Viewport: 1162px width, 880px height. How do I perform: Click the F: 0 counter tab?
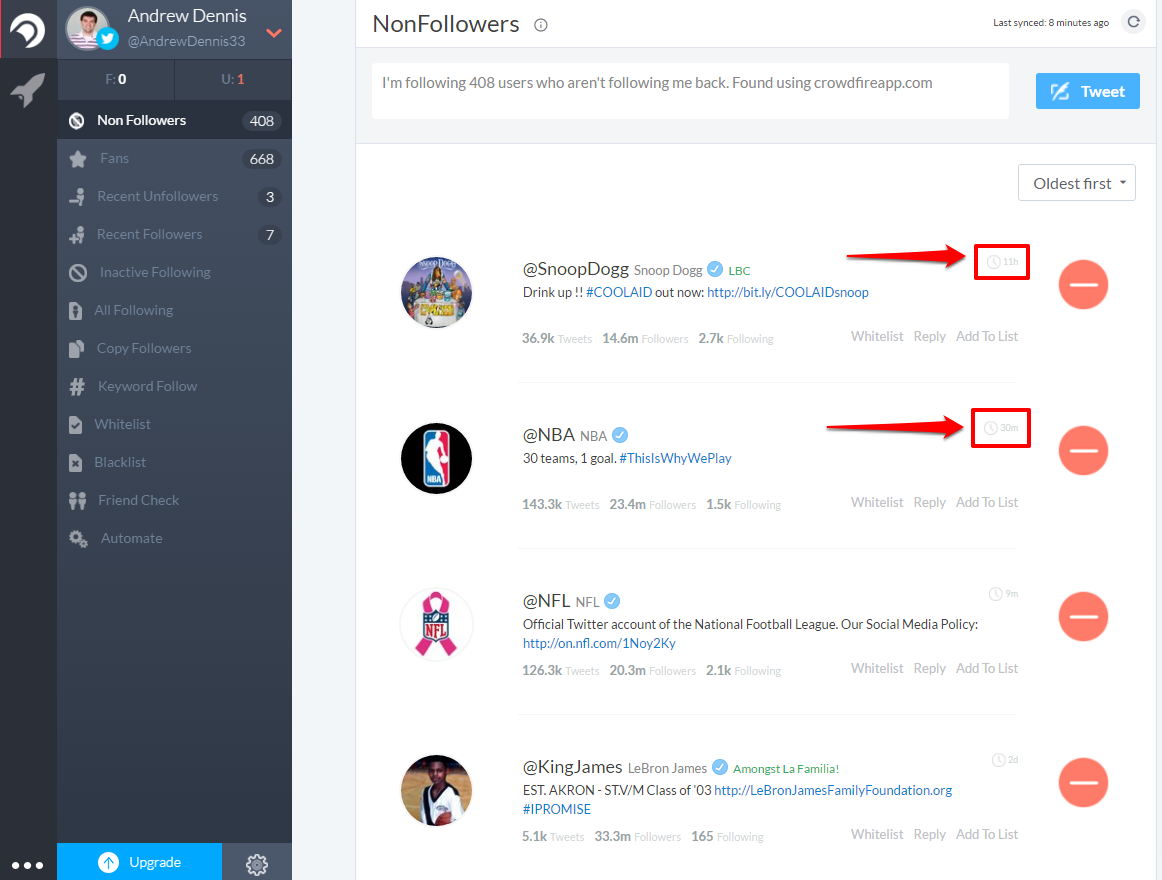(116, 79)
